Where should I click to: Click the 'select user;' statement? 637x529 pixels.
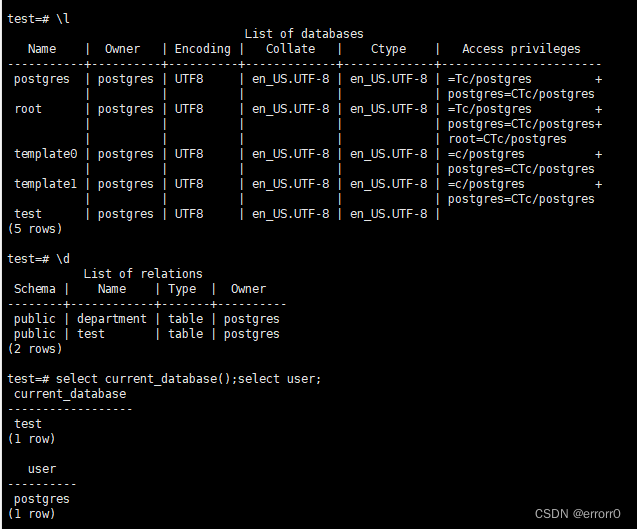tap(280, 379)
